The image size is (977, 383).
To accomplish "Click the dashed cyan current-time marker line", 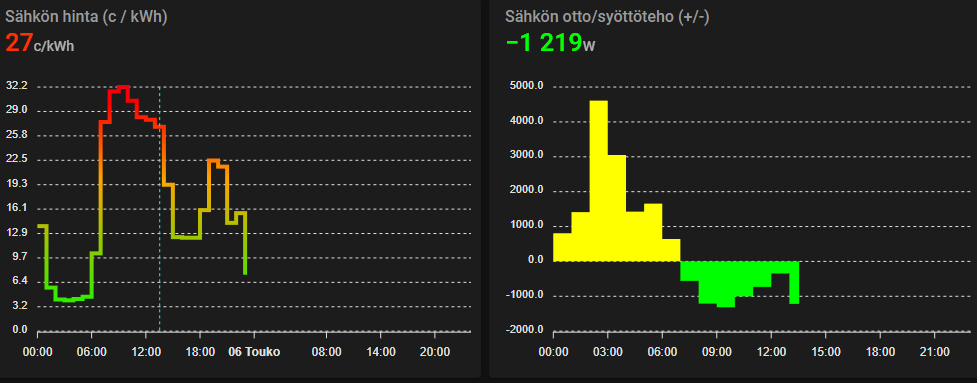I will click(x=160, y=209).
